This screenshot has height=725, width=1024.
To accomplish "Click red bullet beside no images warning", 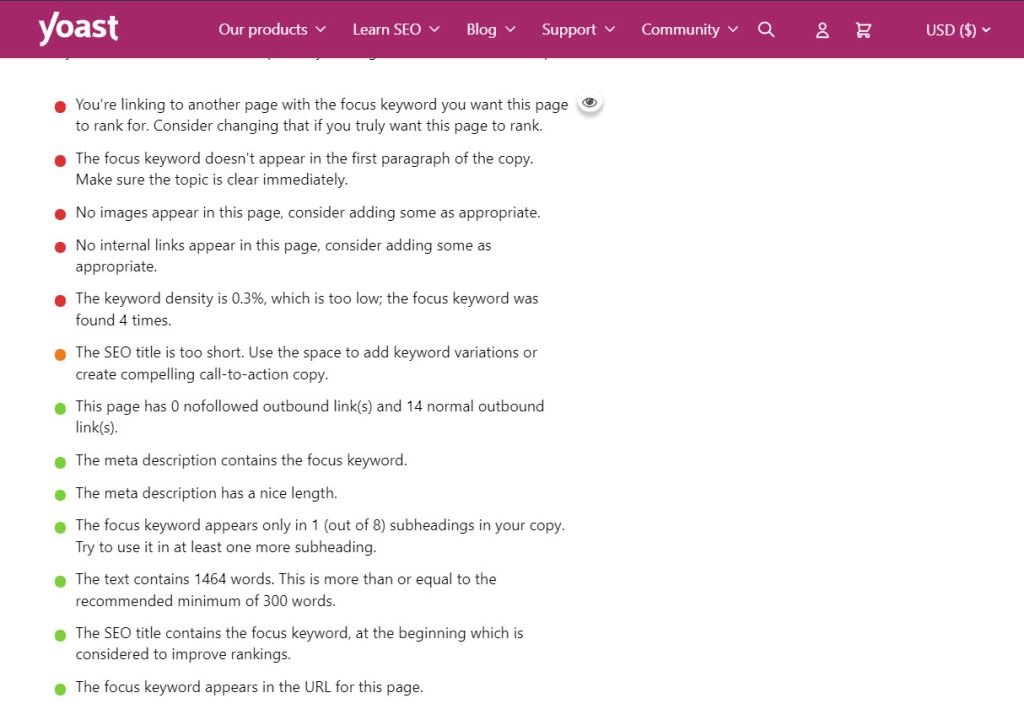I will 61,214.
